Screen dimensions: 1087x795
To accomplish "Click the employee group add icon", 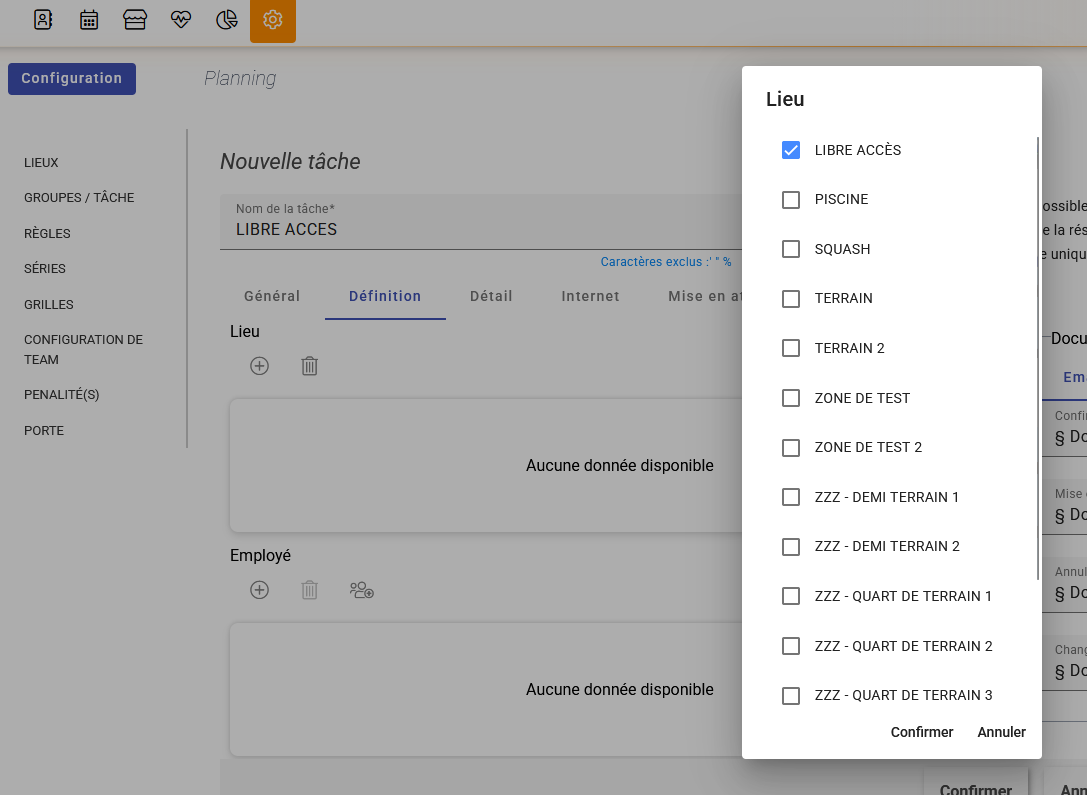I will 361,590.
